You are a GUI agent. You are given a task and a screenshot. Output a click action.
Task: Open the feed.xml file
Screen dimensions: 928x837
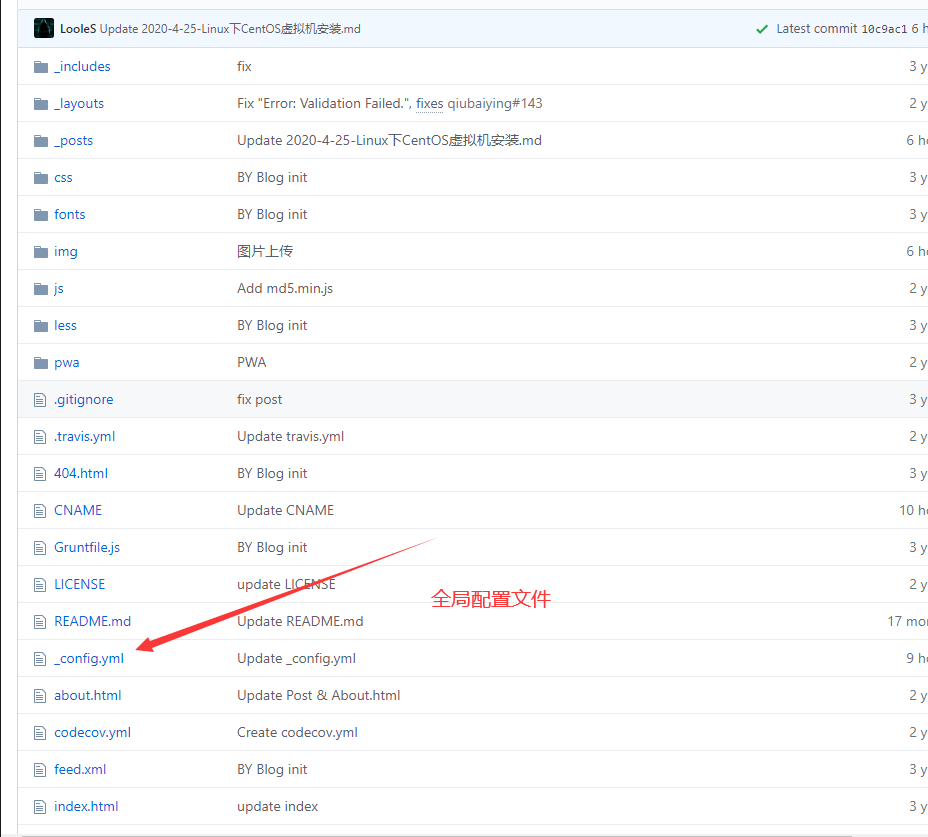coord(80,770)
